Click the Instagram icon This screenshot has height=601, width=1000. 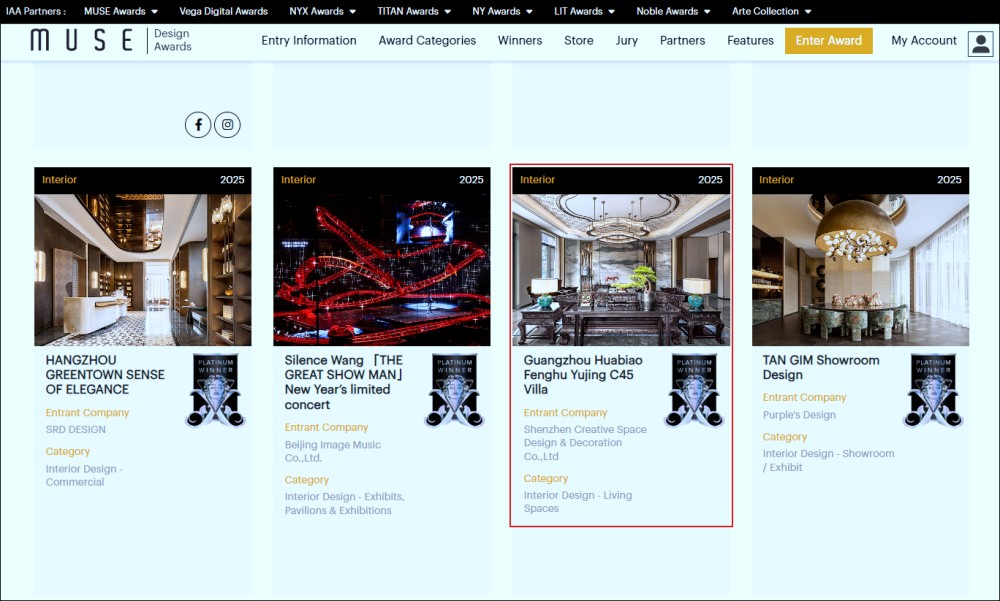tap(228, 125)
